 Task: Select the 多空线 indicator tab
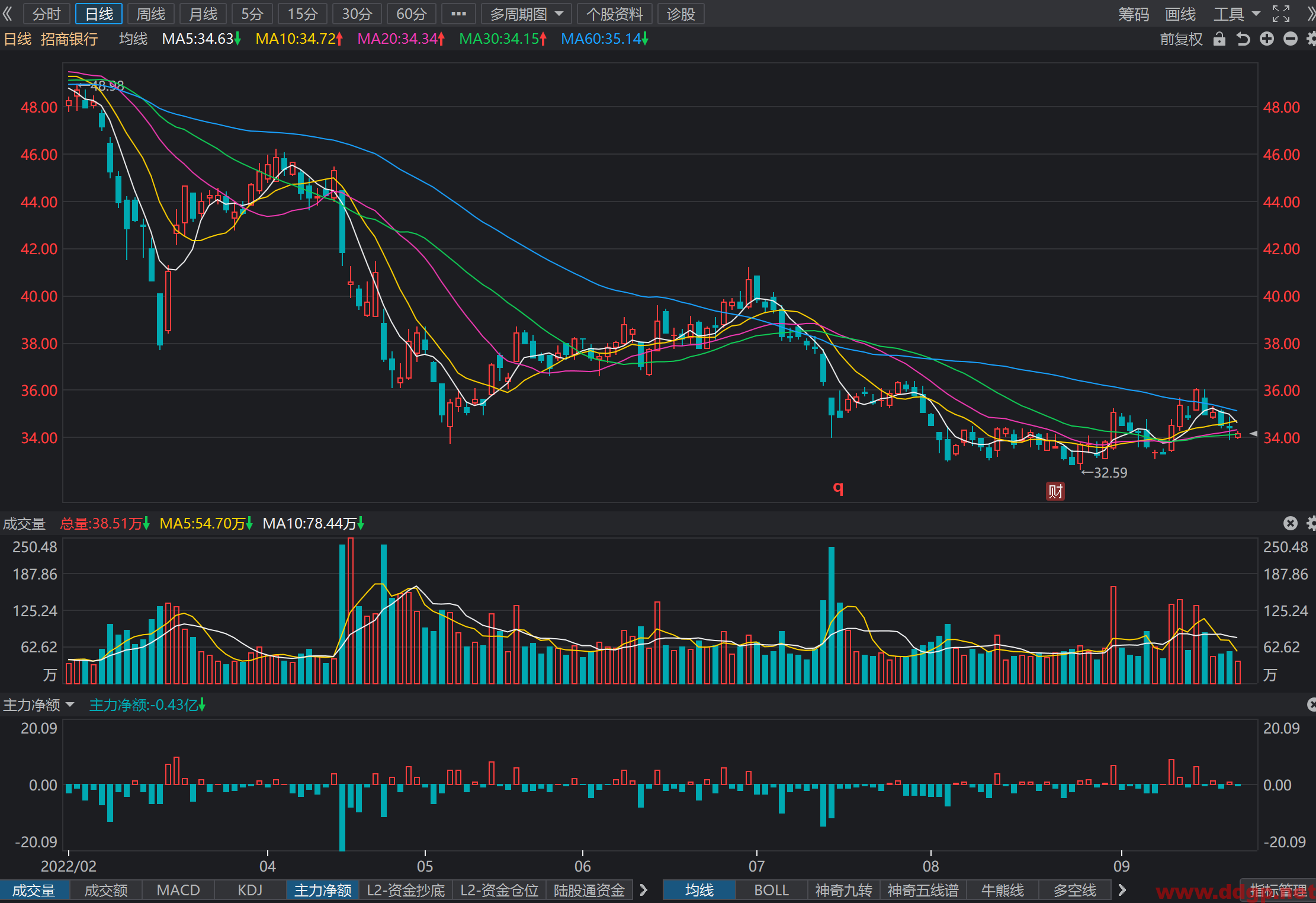point(1075,890)
